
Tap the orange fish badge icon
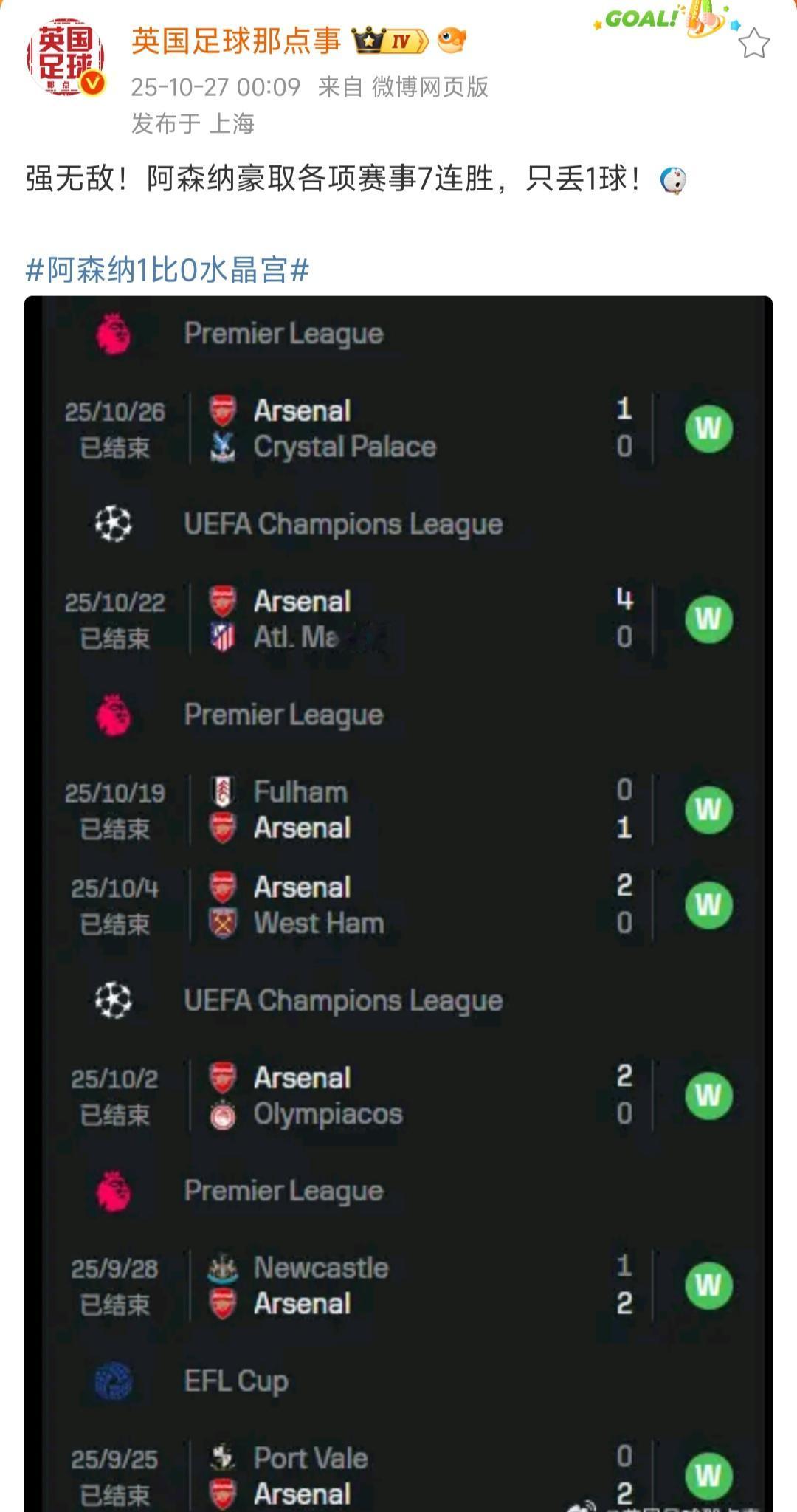point(452,40)
